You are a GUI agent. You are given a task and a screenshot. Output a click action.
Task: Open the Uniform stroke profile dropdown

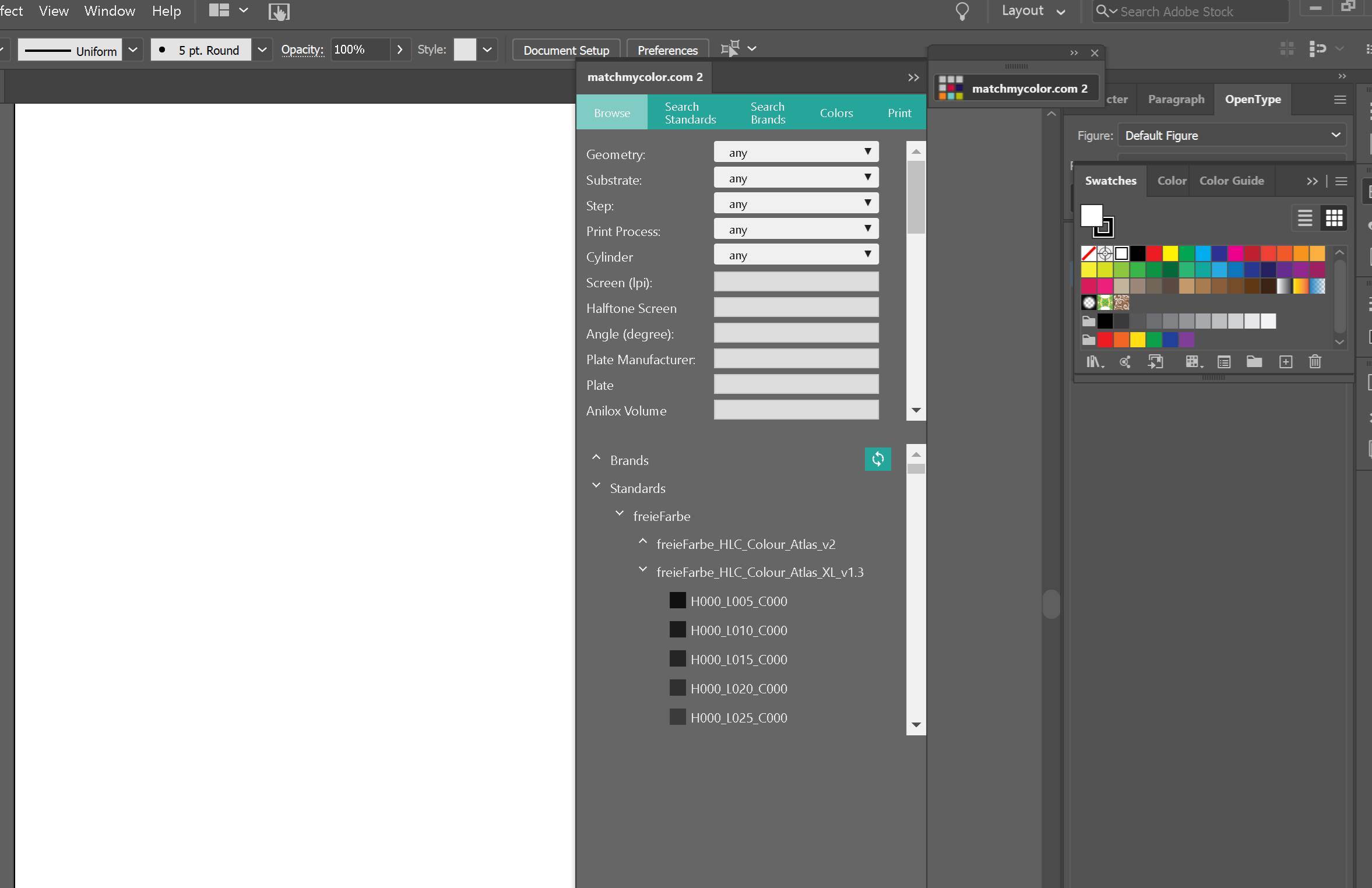[x=133, y=50]
